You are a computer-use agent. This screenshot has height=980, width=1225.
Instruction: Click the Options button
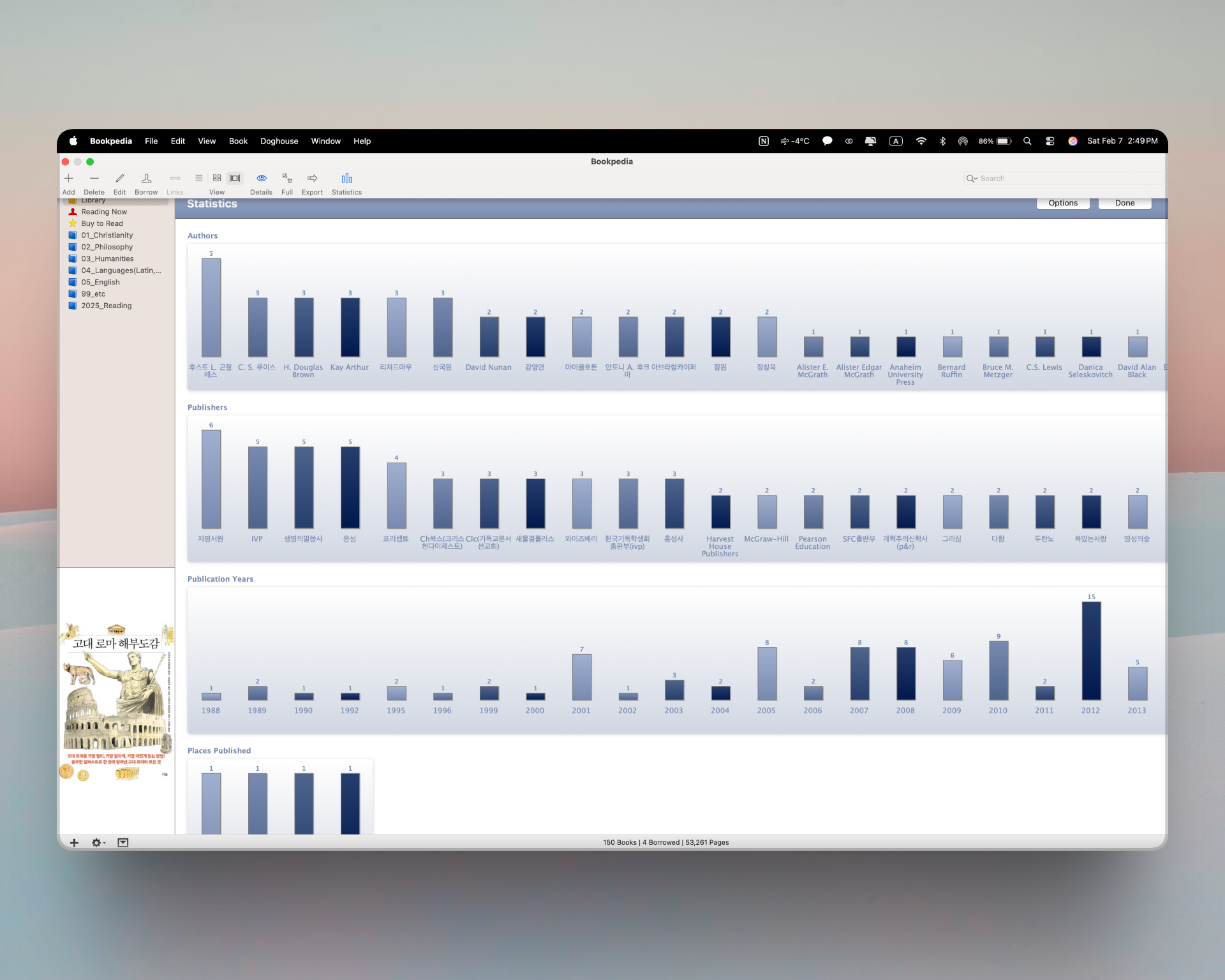[1062, 203]
